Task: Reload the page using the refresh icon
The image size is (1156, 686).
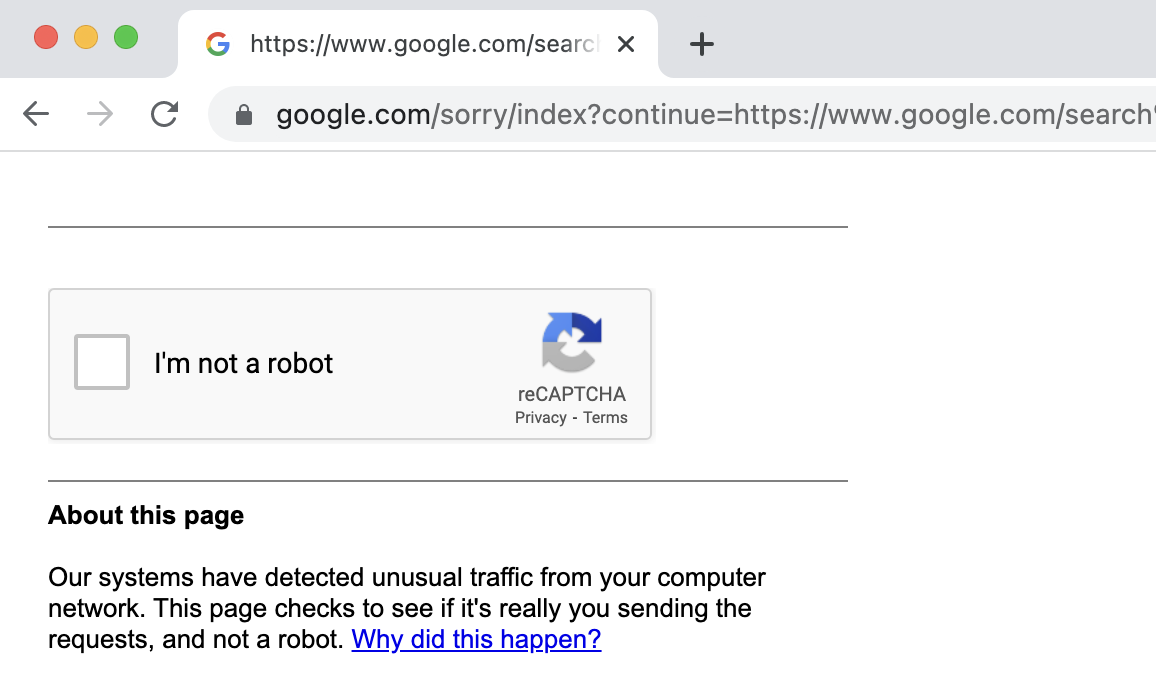Action: (x=163, y=114)
